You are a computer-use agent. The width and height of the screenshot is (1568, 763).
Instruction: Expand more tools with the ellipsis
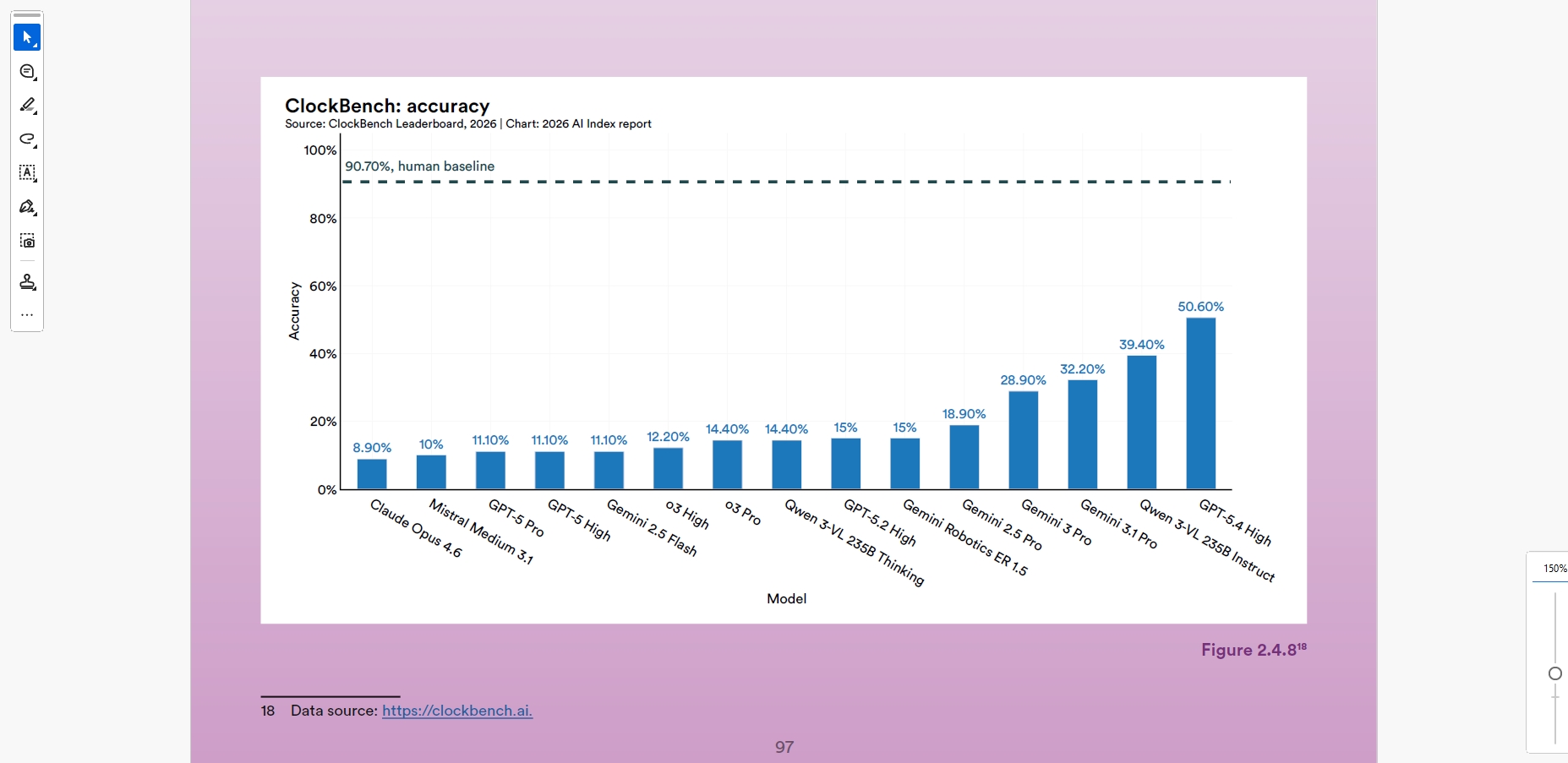coord(27,314)
